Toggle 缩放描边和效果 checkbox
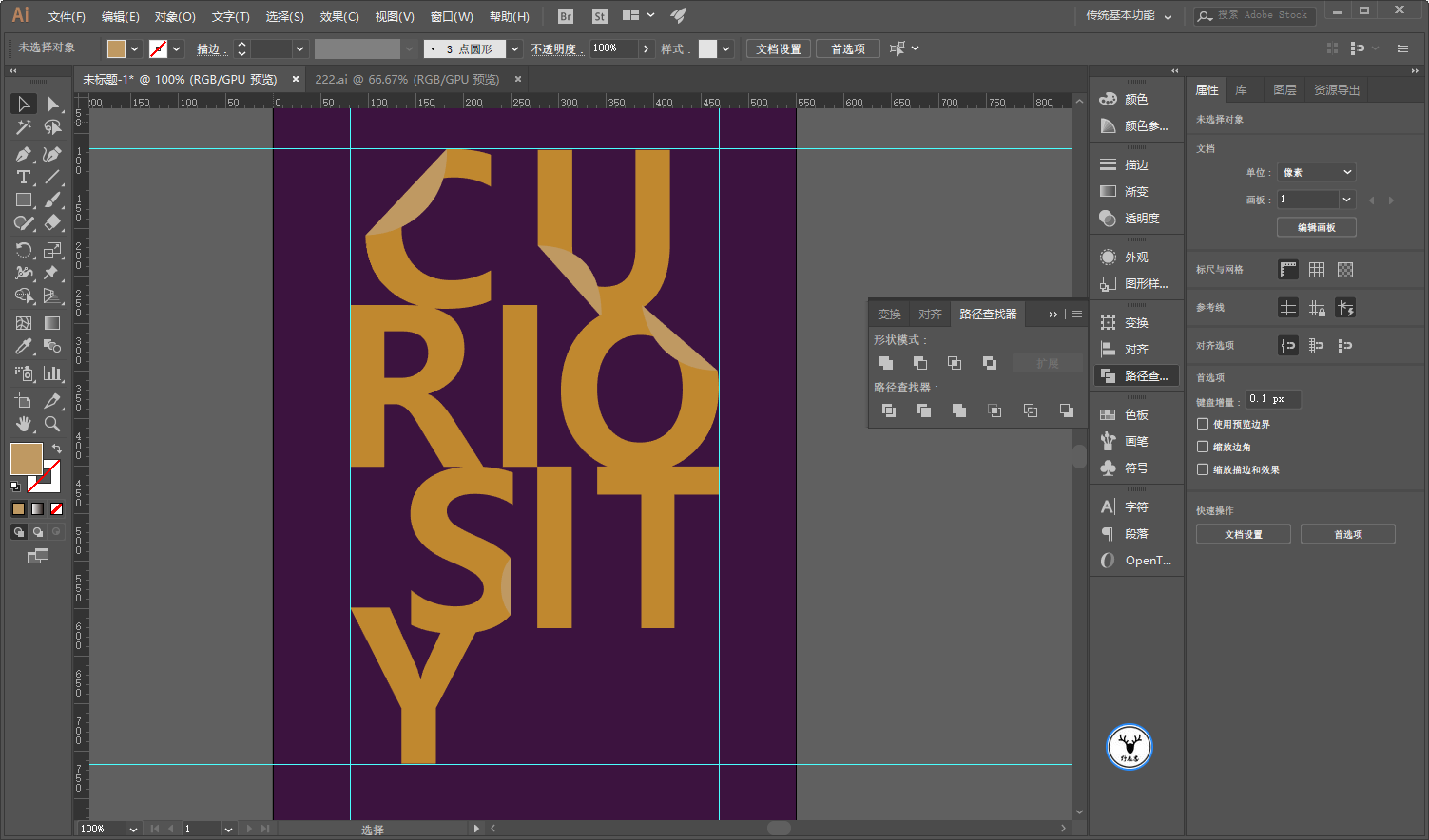Image resolution: width=1429 pixels, height=840 pixels. click(x=1203, y=469)
